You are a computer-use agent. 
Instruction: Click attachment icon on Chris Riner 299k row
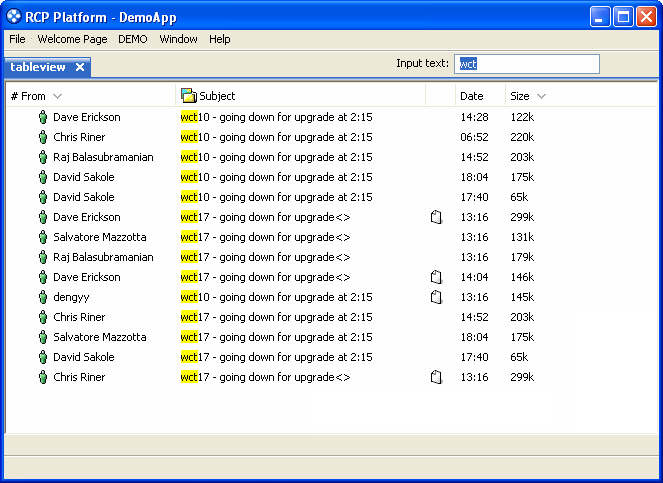tap(436, 377)
